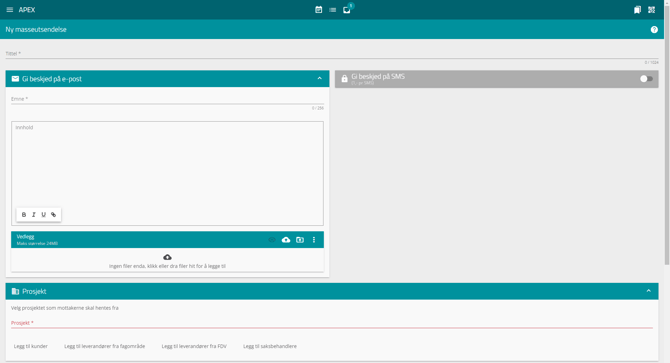Toggle attachment visibility eye icon
The image size is (670, 363).
(x=272, y=240)
